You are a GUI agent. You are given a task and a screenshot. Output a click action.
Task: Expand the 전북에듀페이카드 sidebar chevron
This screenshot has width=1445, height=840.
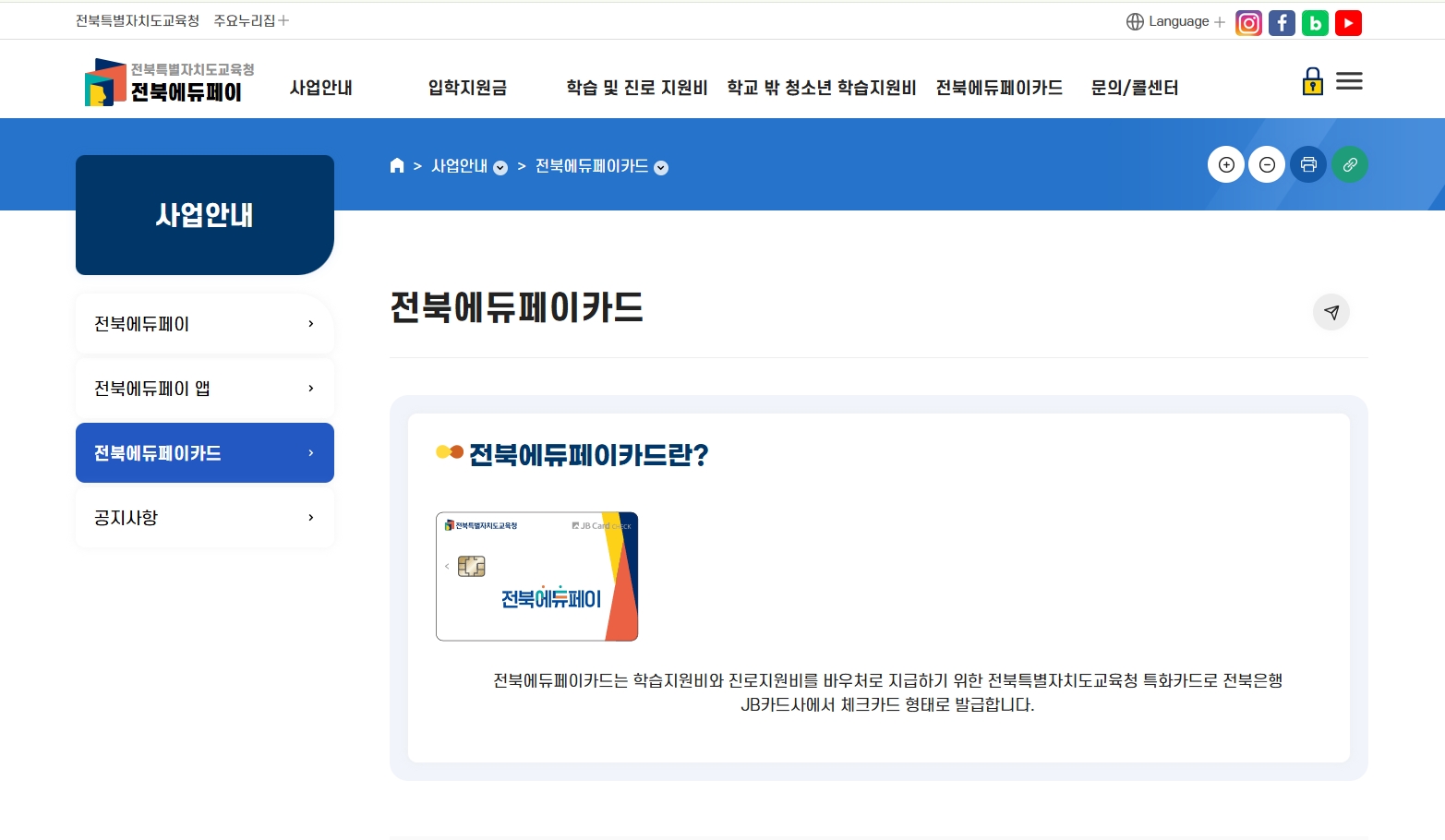click(x=311, y=453)
